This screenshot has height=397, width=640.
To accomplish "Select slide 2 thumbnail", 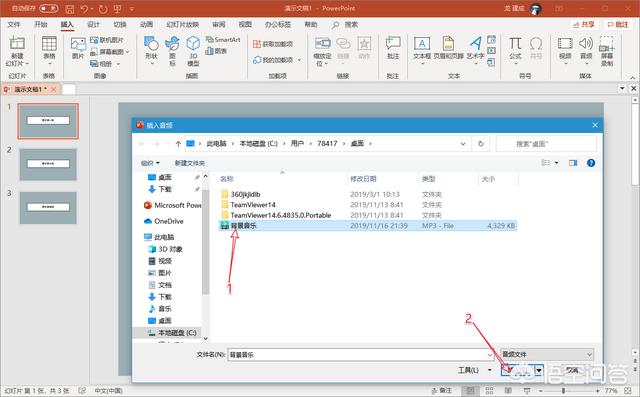I will [x=48, y=164].
